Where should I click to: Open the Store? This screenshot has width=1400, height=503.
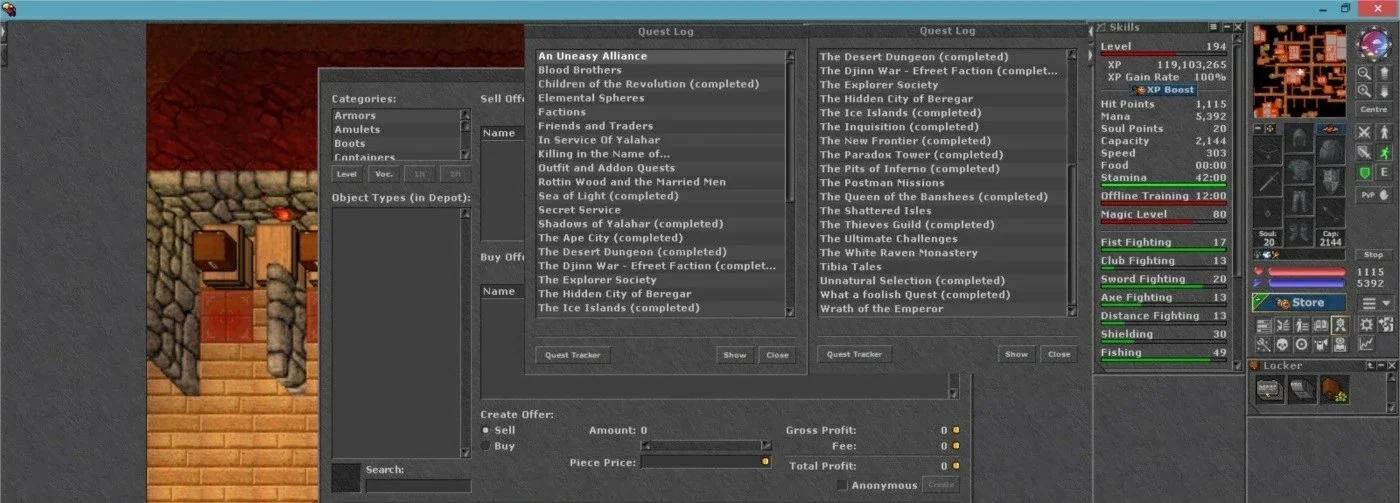click(1298, 302)
